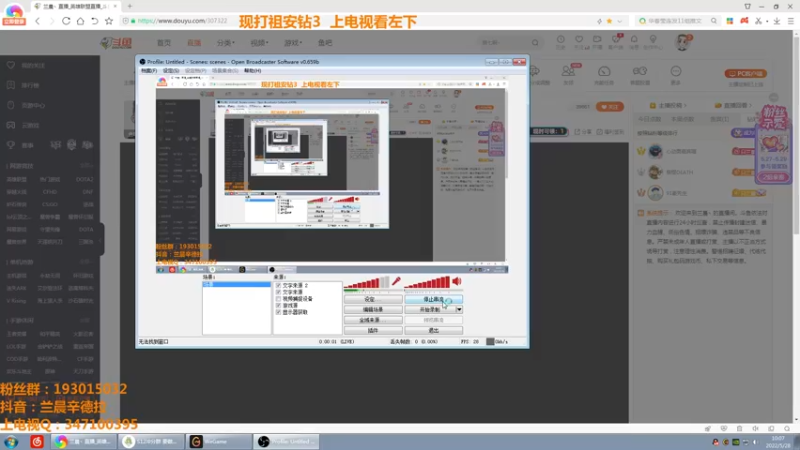Expand the 分类 dropdown in Douyu nav
800x450 pixels.
point(226,43)
